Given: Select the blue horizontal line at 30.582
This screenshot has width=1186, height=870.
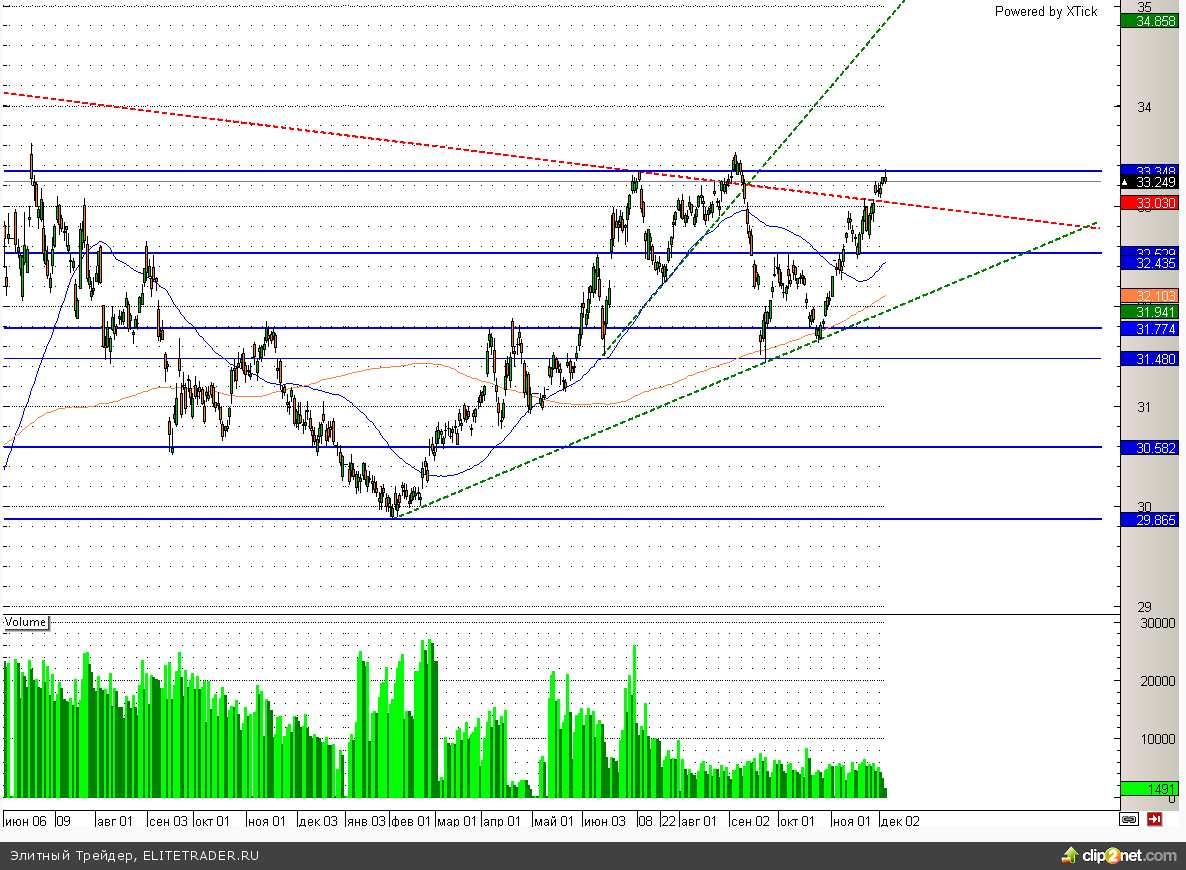Looking at the screenshot, I should click(552, 447).
